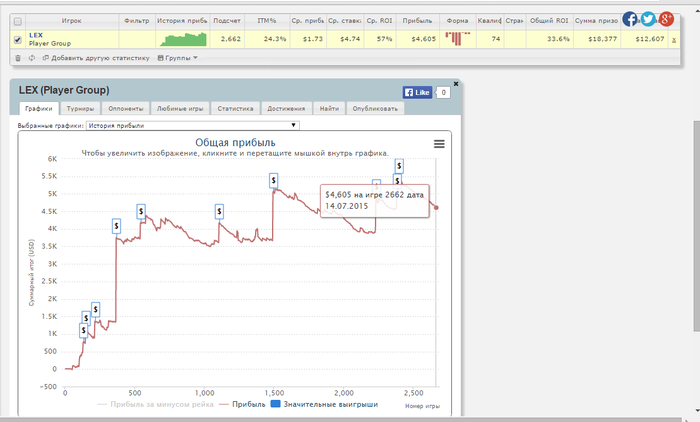This screenshot has height=422, width=700.
Task: Click the end point of the profit line
Action: [436, 208]
